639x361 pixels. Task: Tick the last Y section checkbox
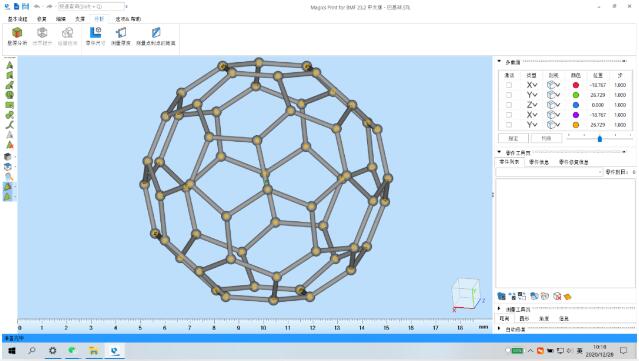[x=509, y=125]
